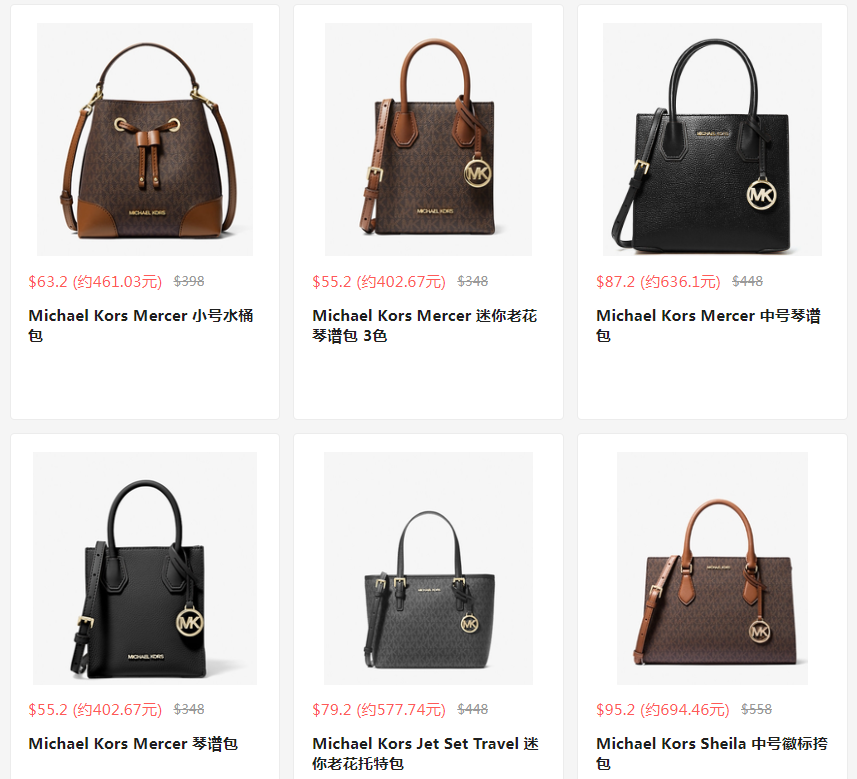Image resolution: width=857 pixels, height=779 pixels.
Task: Open Michael Kors Sheila 中号徽标挎包 title
Action: (712, 753)
